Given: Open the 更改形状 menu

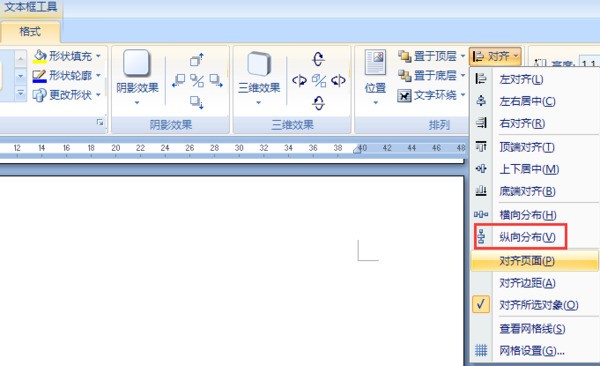Looking at the screenshot, I should coord(67,95).
